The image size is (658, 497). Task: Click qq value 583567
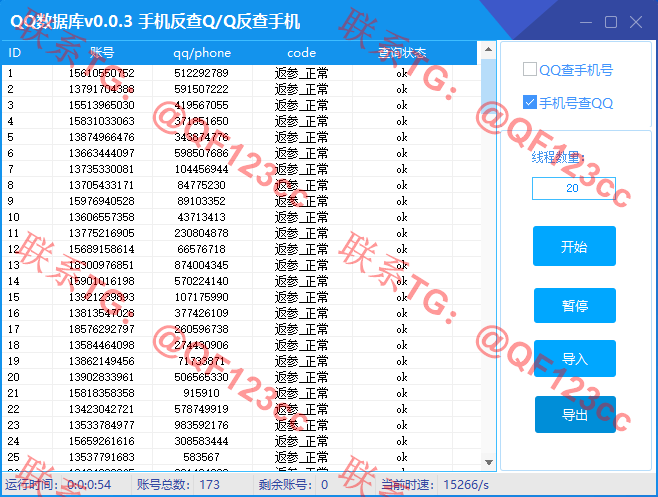[201, 457]
